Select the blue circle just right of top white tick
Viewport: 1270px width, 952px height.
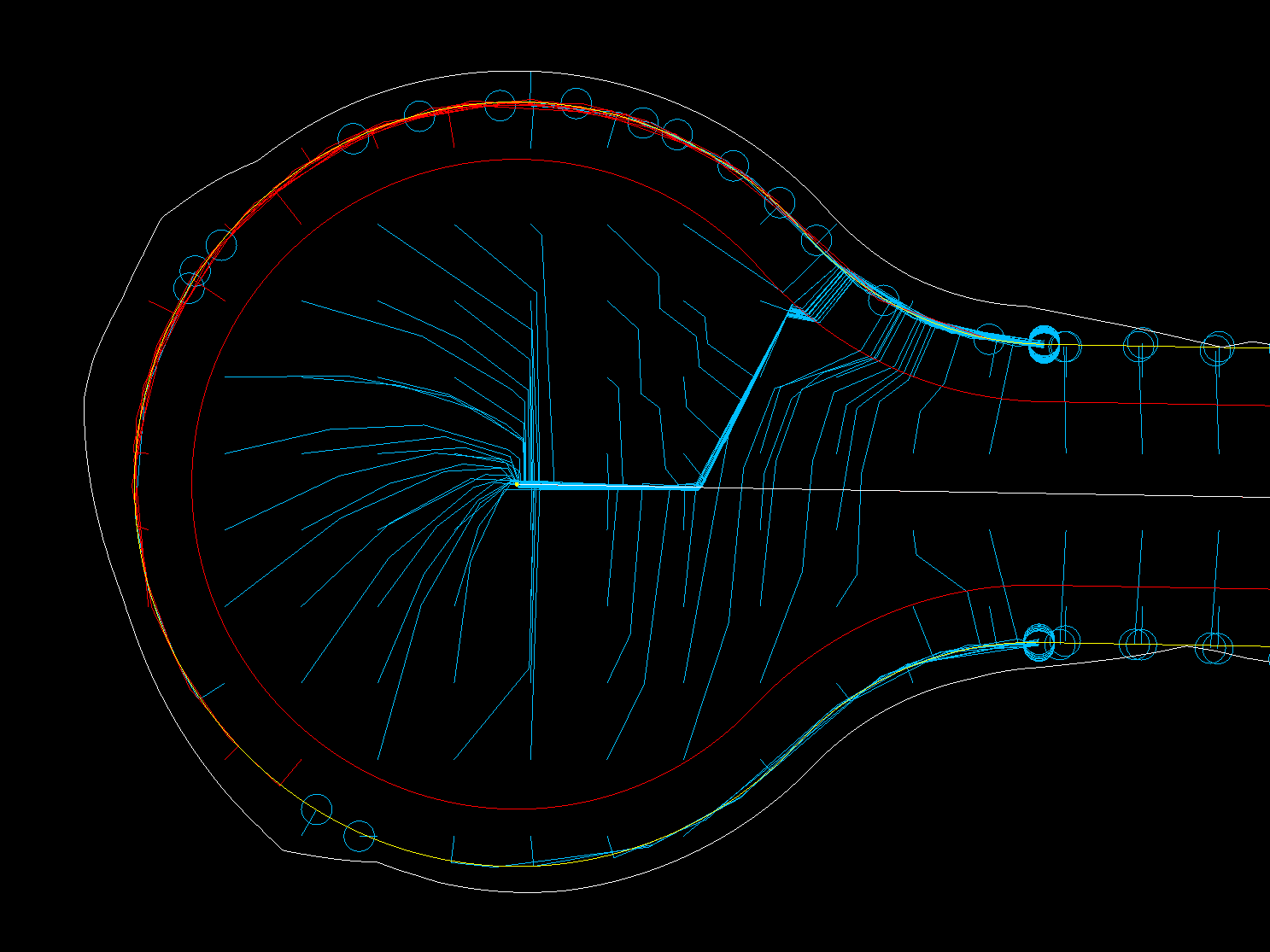pos(576,103)
